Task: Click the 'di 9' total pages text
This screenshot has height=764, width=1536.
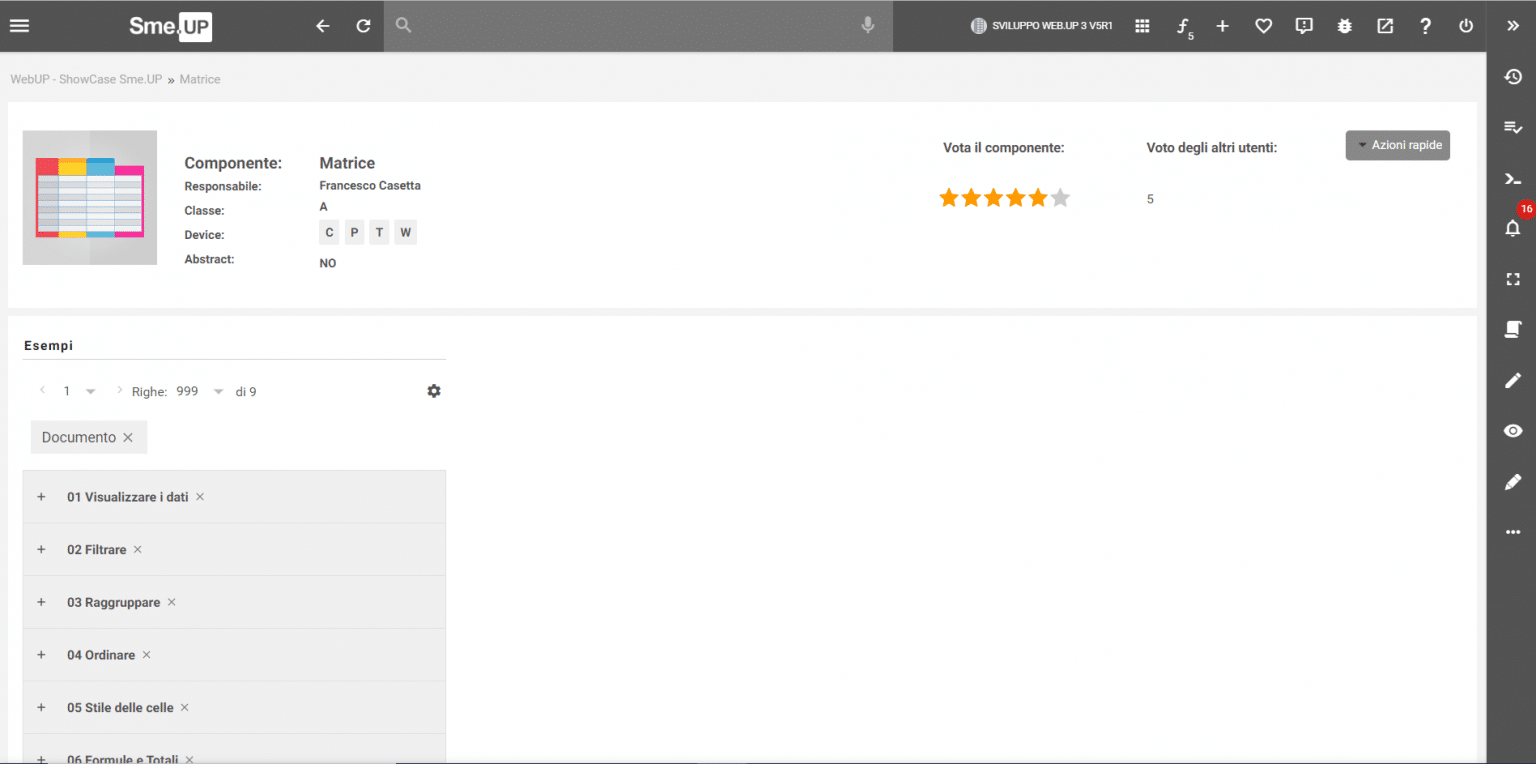Action: (246, 392)
